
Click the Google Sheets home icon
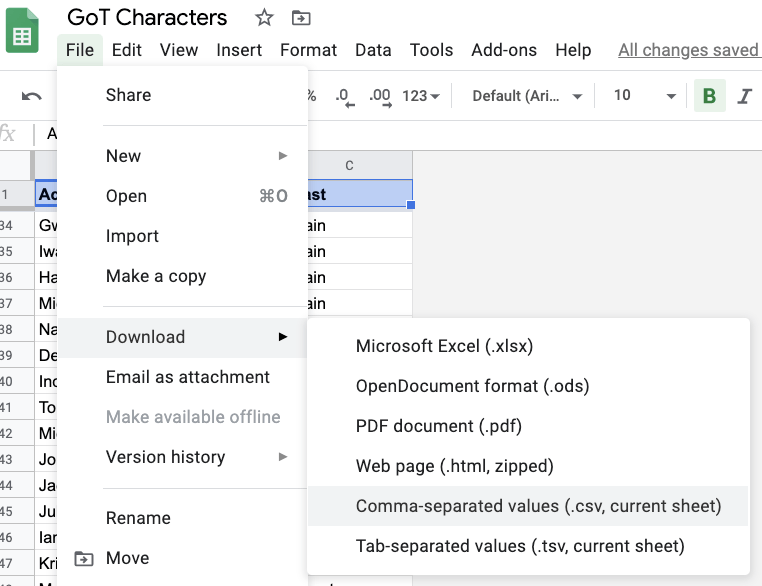[x=22, y=30]
